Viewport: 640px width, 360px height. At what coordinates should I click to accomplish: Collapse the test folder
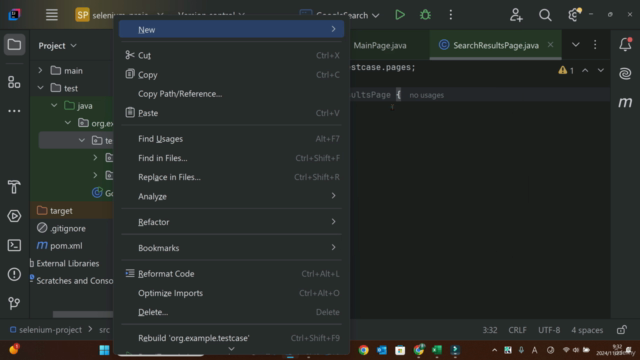tap(40, 88)
